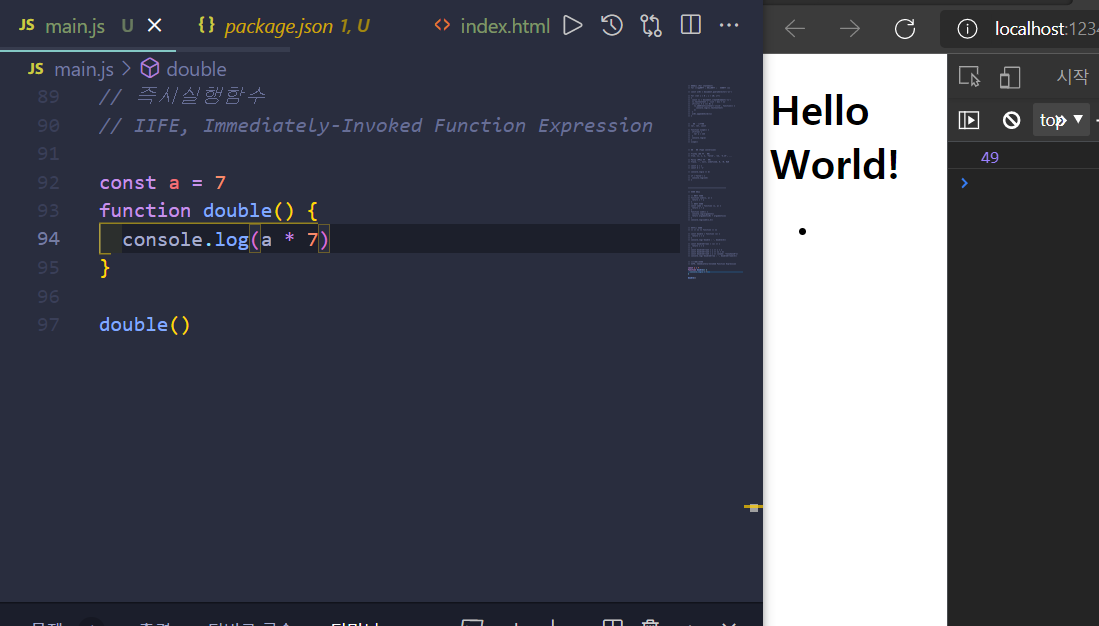Click line number 94 in the gutter
The width and height of the screenshot is (1099, 626).
coord(48,239)
